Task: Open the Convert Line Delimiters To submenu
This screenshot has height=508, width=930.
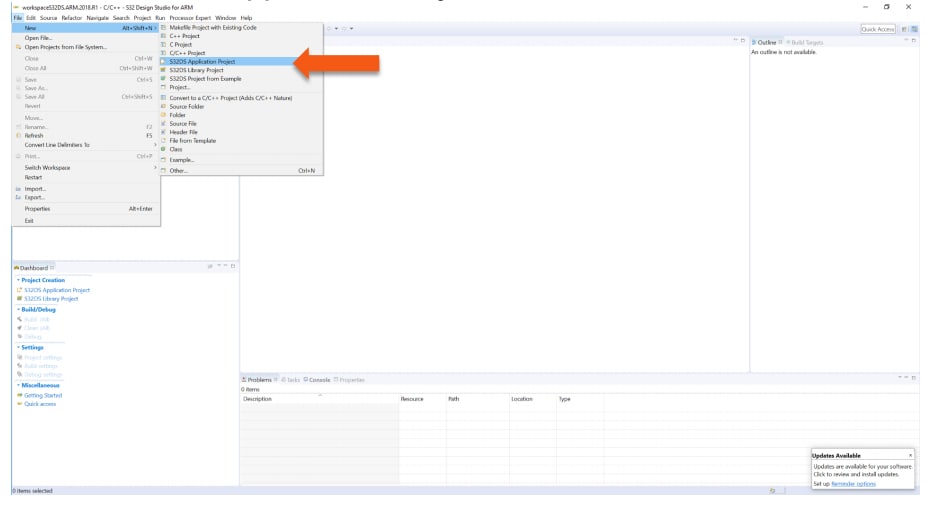Action: pos(155,145)
